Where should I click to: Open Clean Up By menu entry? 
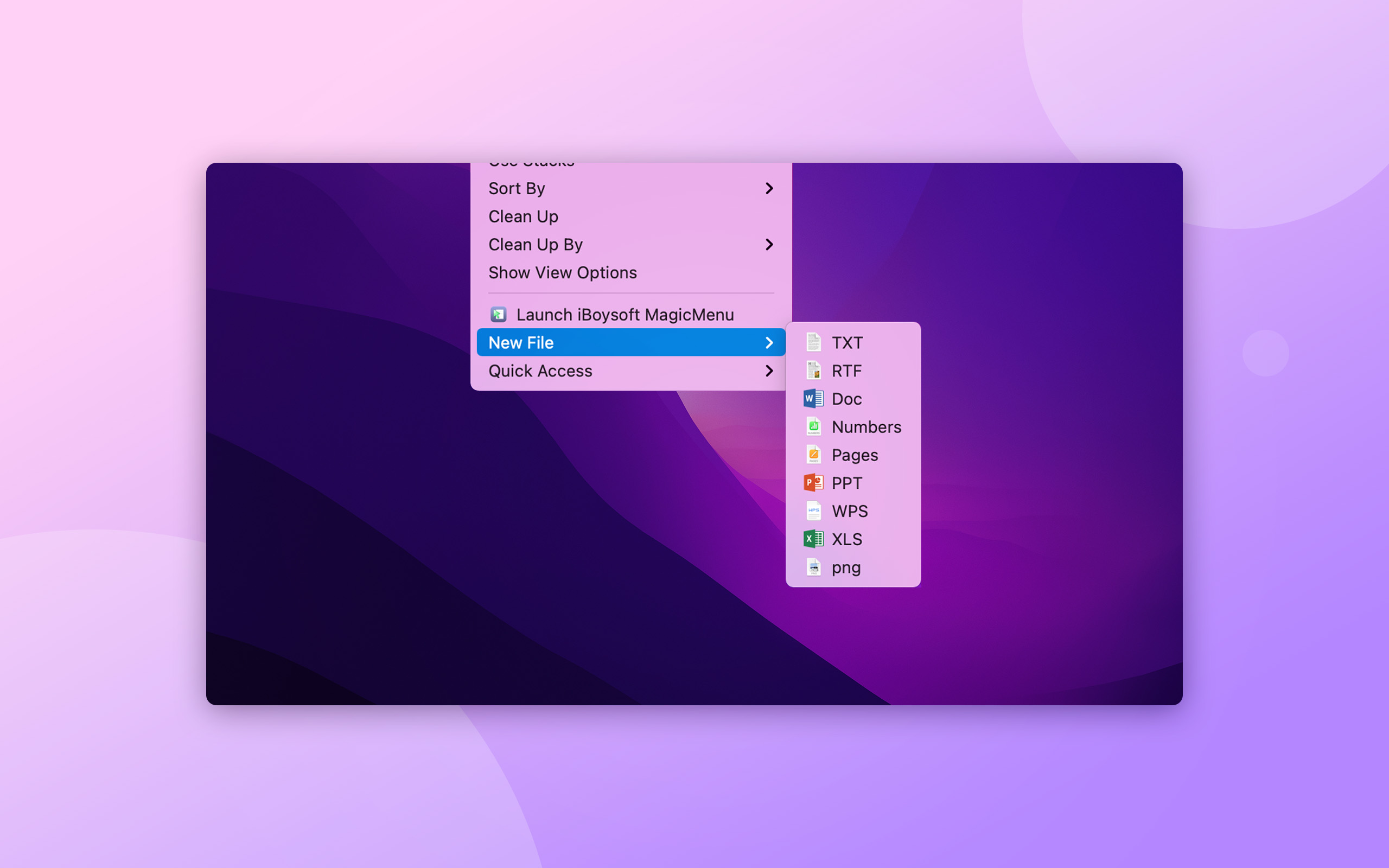(x=631, y=245)
